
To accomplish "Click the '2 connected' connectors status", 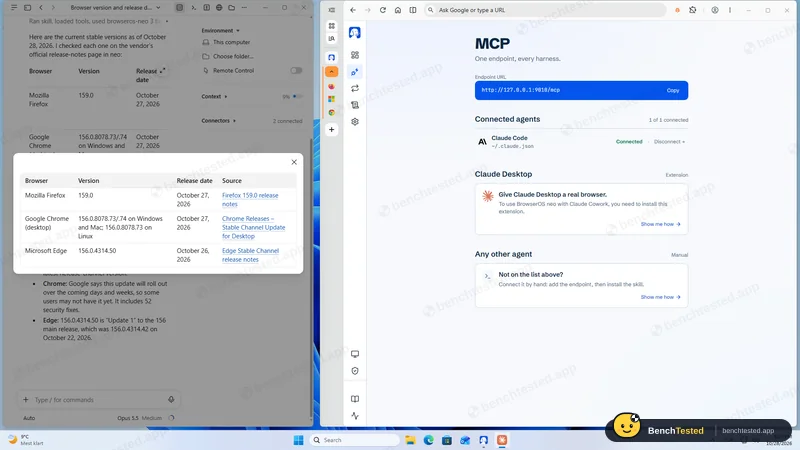I will [x=287, y=121].
